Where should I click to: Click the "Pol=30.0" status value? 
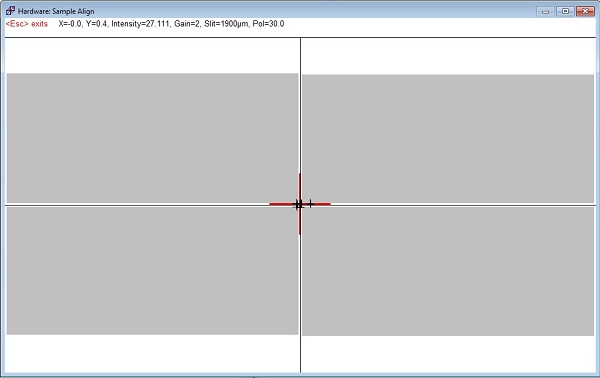(x=268, y=24)
